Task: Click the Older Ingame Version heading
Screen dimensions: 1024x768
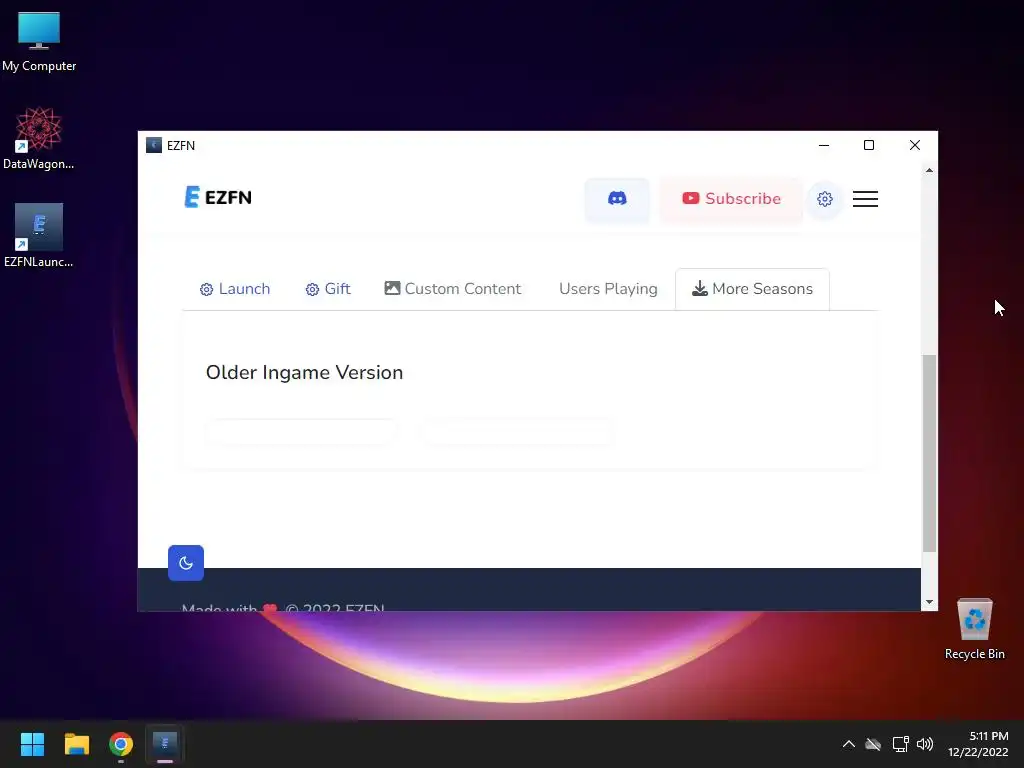Action: [x=304, y=372]
